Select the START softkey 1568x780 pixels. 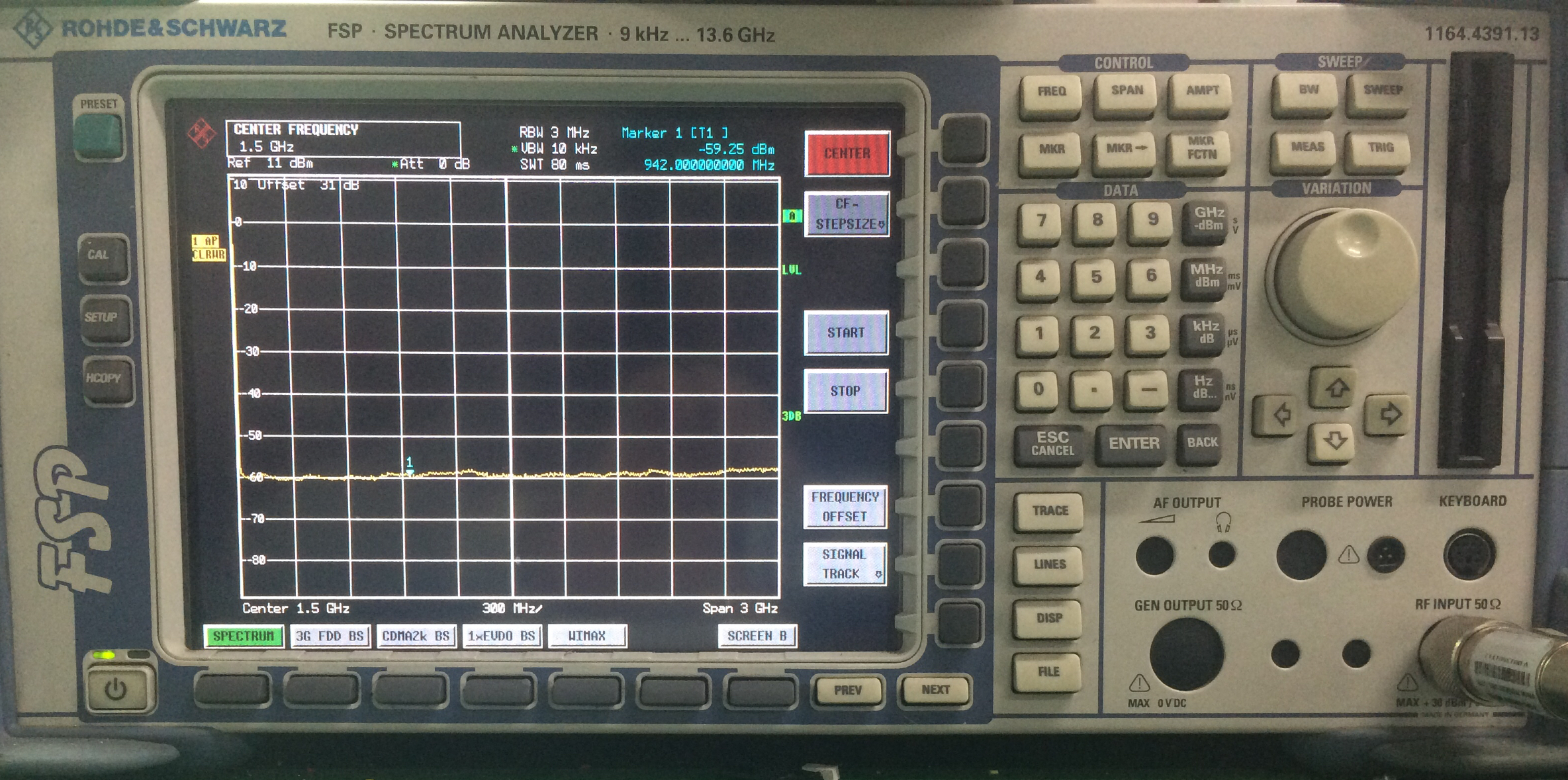click(846, 333)
